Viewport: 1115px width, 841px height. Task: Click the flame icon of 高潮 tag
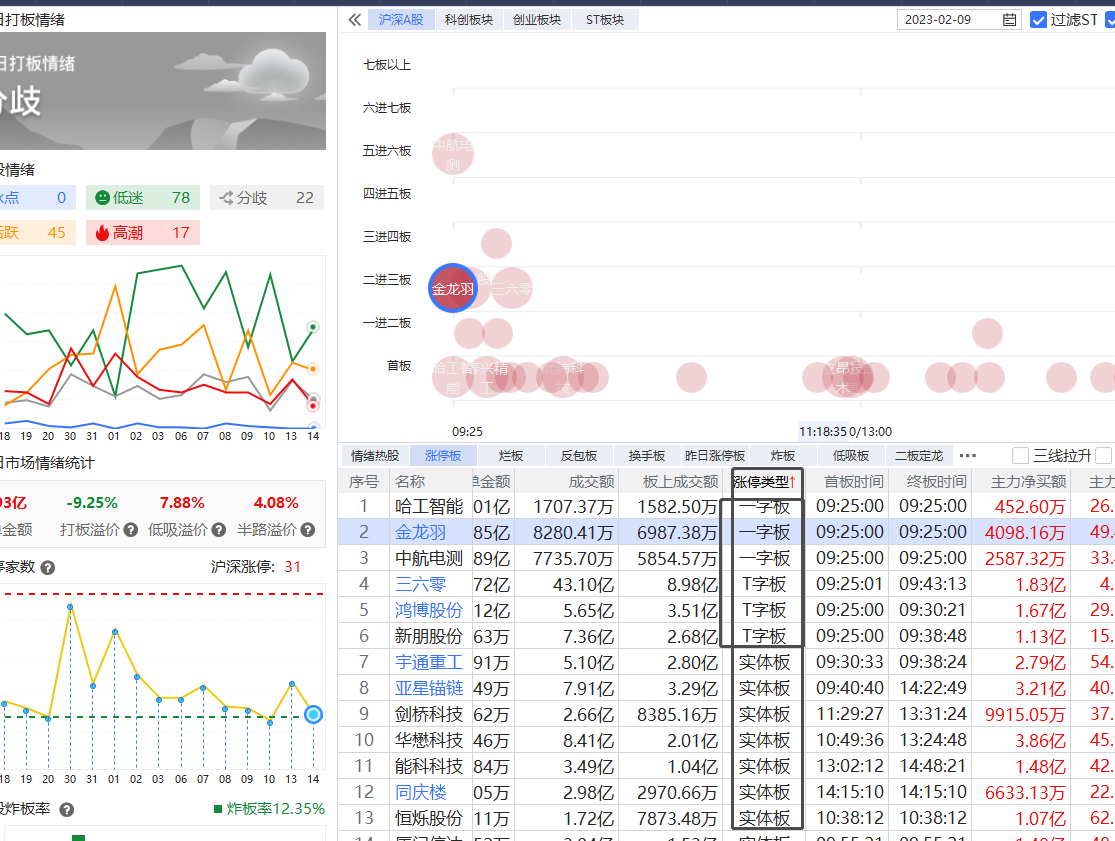(x=102, y=232)
